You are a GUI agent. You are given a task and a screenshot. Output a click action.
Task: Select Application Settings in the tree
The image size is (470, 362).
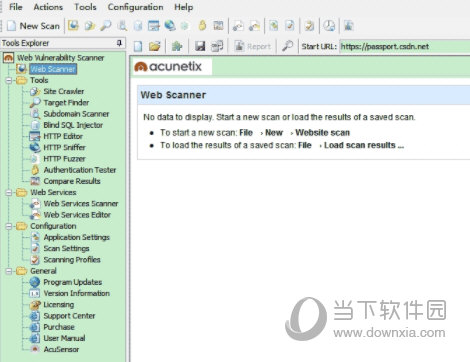pos(76,237)
